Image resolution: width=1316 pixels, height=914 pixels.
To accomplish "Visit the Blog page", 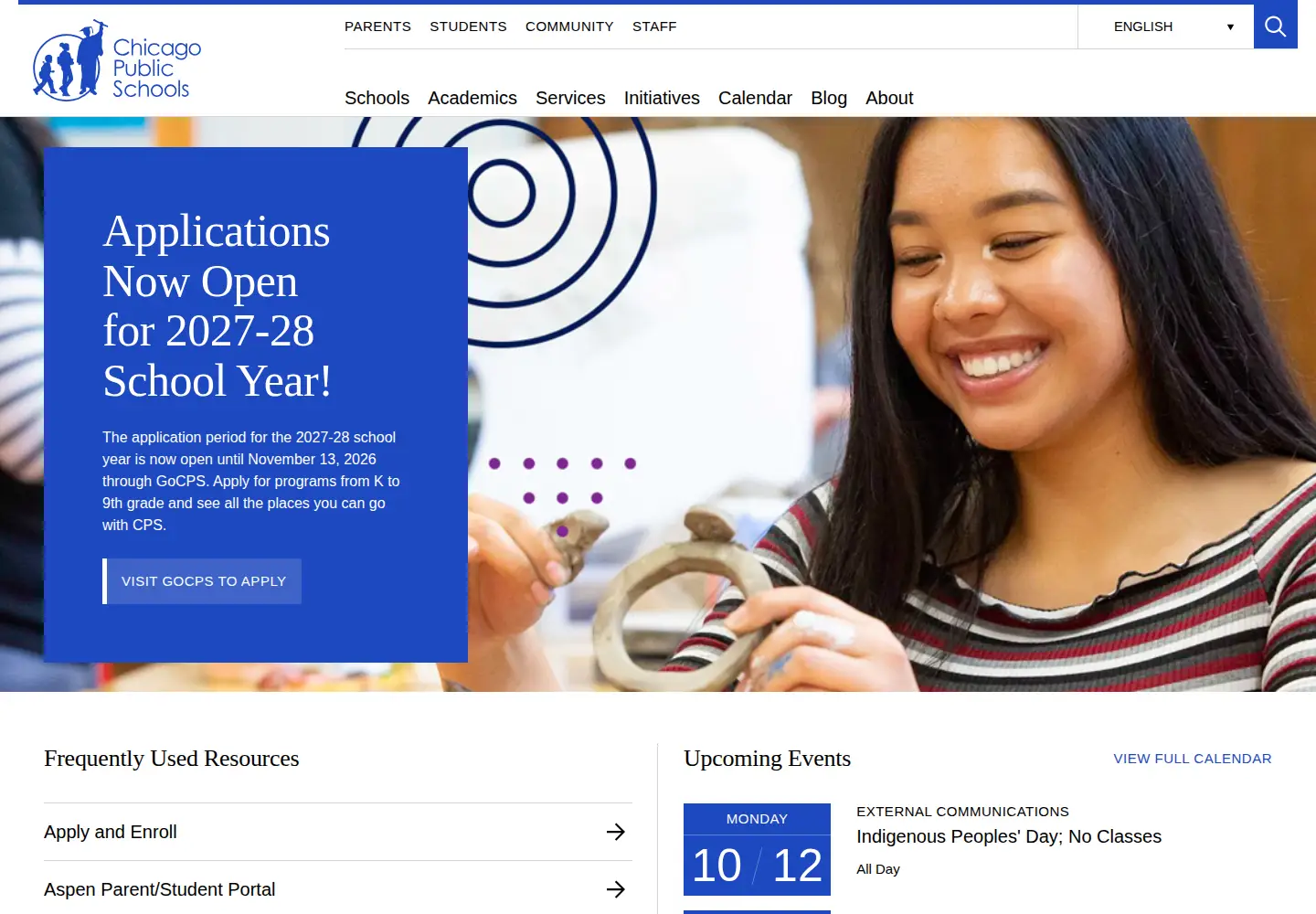I will point(829,98).
